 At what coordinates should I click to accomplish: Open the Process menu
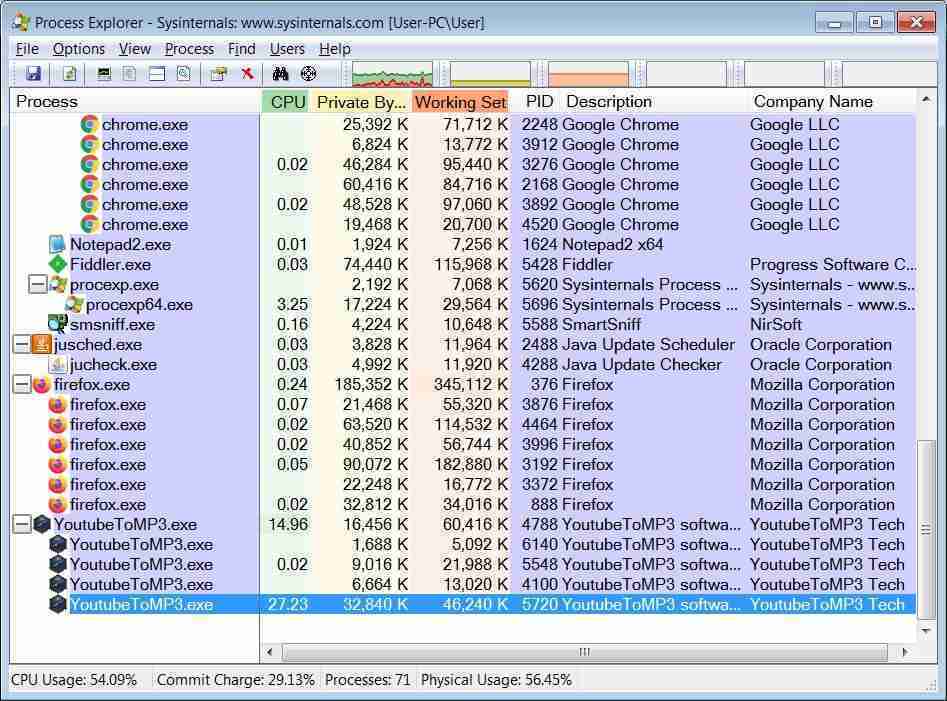(x=189, y=49)
